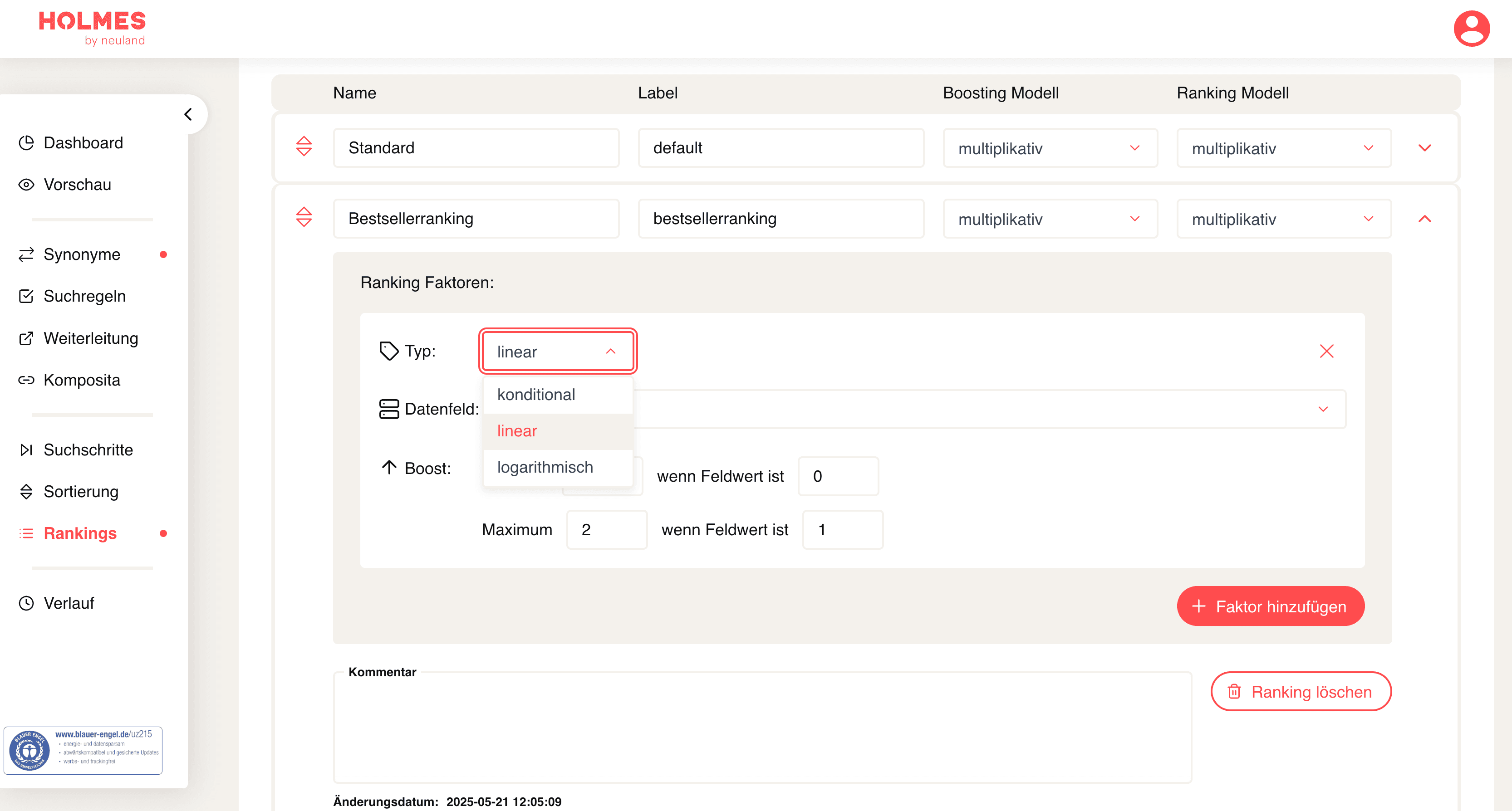Click the Ranking löschen button
The image size is (1512, 811).
coord(1301,691)
